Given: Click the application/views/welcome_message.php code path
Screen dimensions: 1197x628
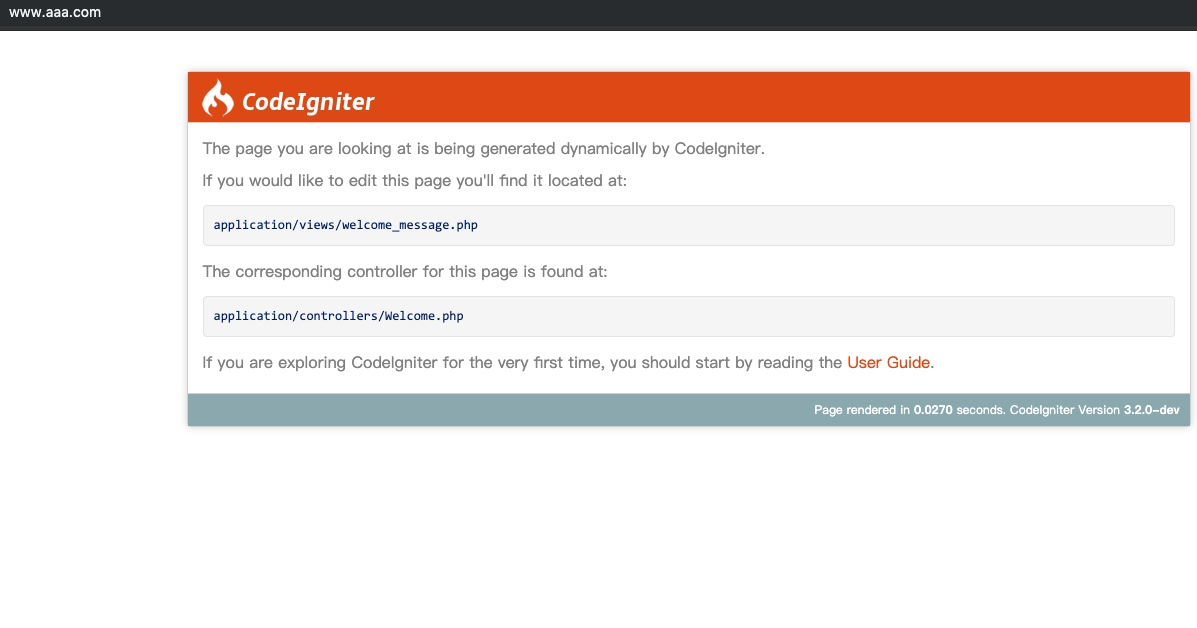Looking at the screenshot, I should coord(345,225).
